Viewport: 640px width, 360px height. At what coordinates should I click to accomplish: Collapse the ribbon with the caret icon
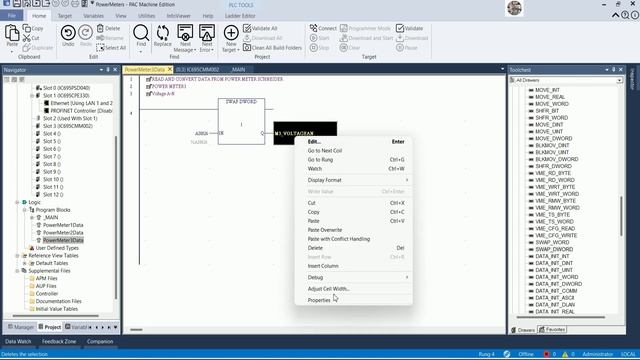(x=616, y=16)
